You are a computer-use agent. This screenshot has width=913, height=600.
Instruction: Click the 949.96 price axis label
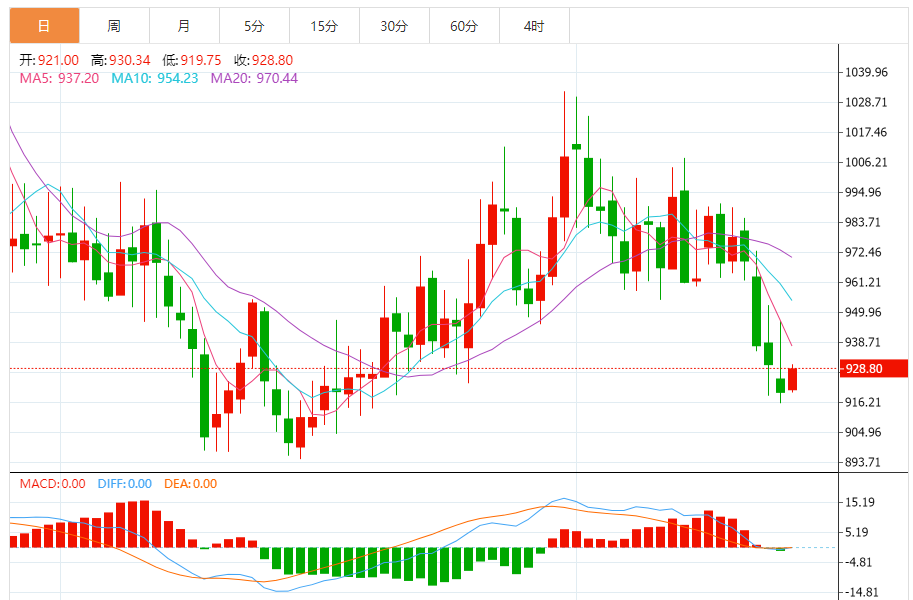pyautogui.click(x=863, y=312)
